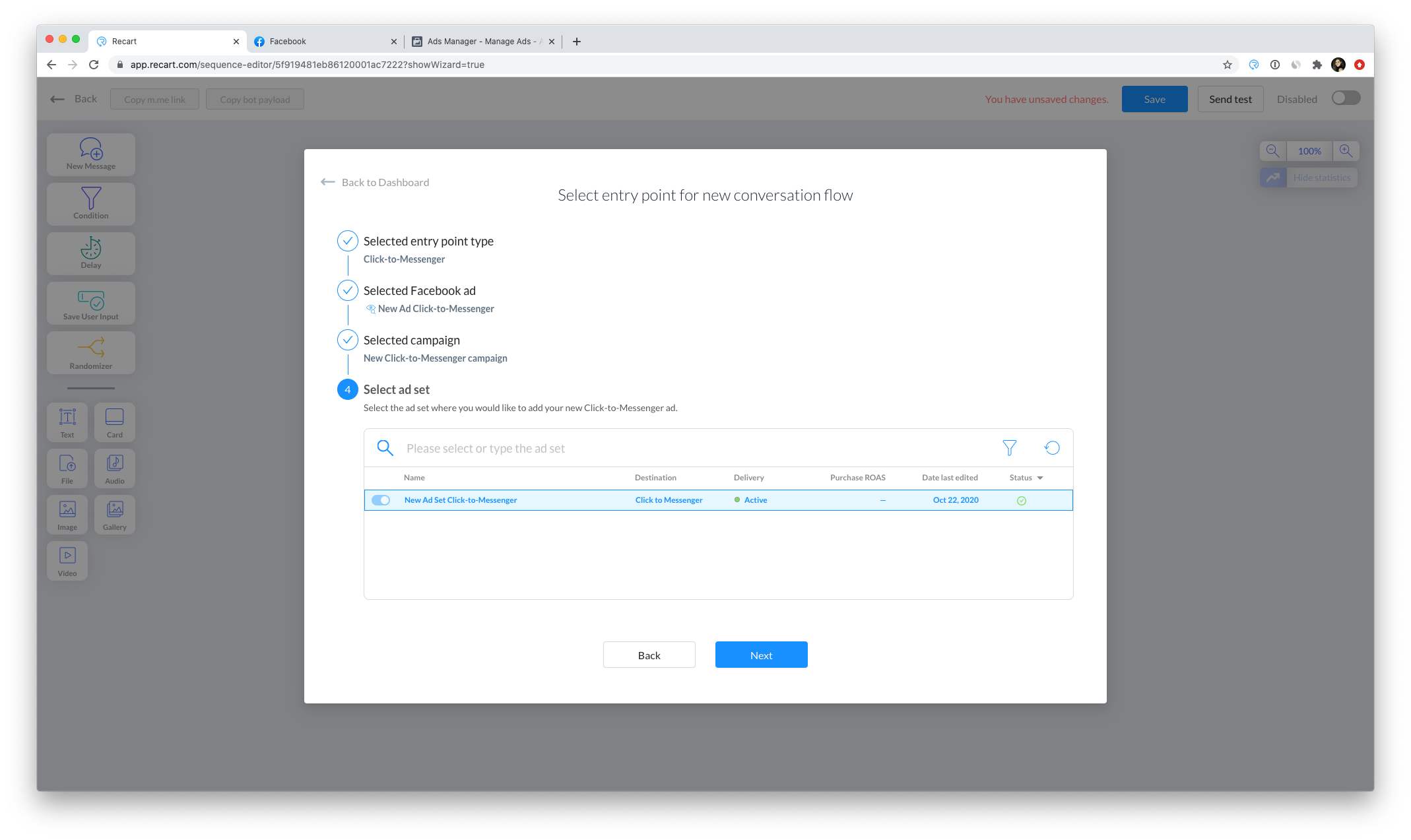Select the Condition funnel tool

click(91, 204)
